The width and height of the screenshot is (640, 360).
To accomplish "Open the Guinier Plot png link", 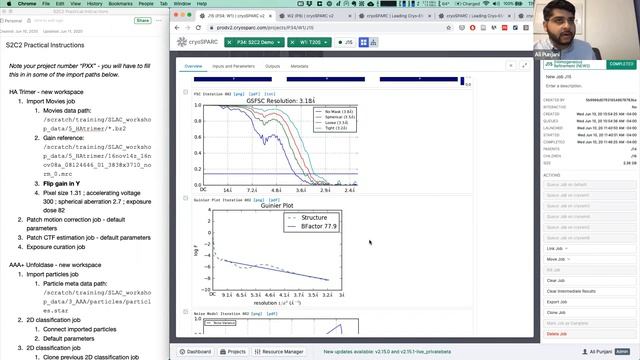I will tap(259, 200).
